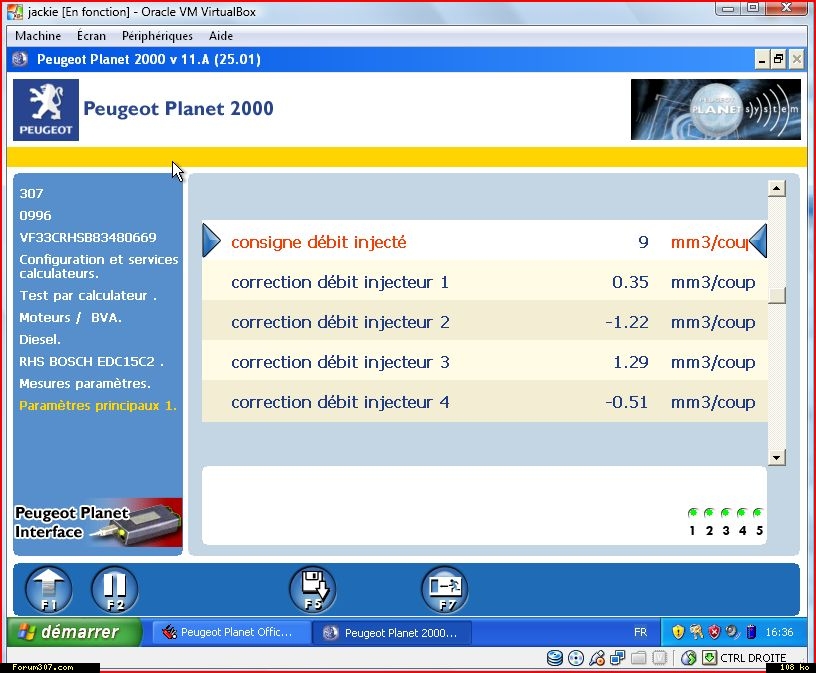This screenshot has width=816, height=673.
Task: Click the Peugeot lion logo
Action: point(45,110)
